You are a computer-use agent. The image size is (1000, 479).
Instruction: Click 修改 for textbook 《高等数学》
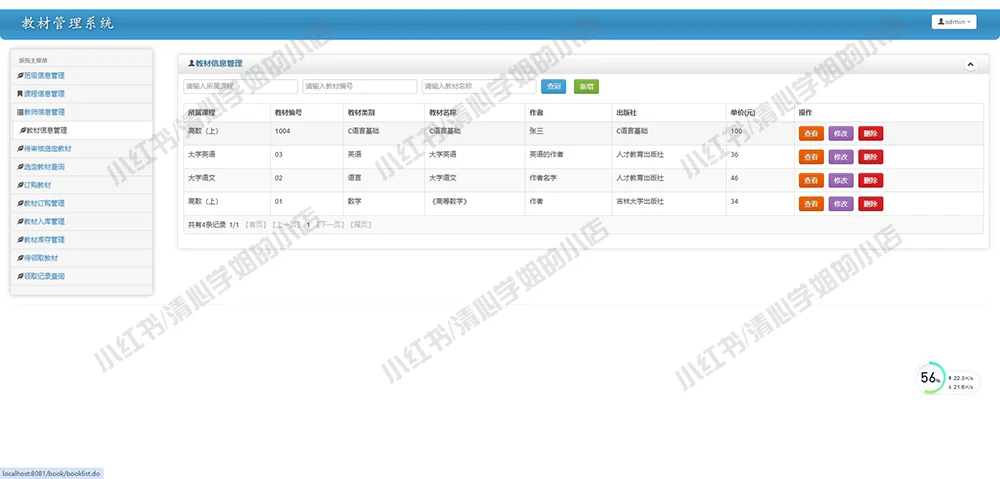(x=841, y=204)
